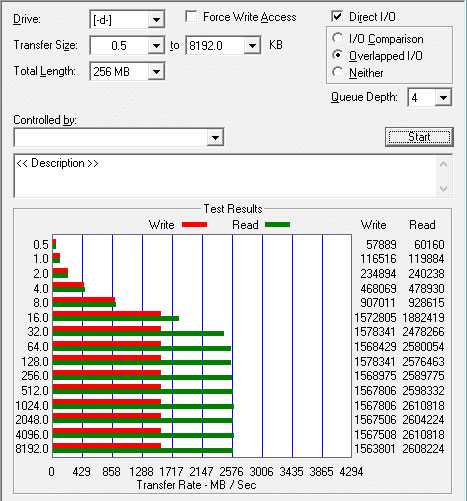Select the Neither radio button
This screenshot has height=501, width=467.
(x=337, y=72)
